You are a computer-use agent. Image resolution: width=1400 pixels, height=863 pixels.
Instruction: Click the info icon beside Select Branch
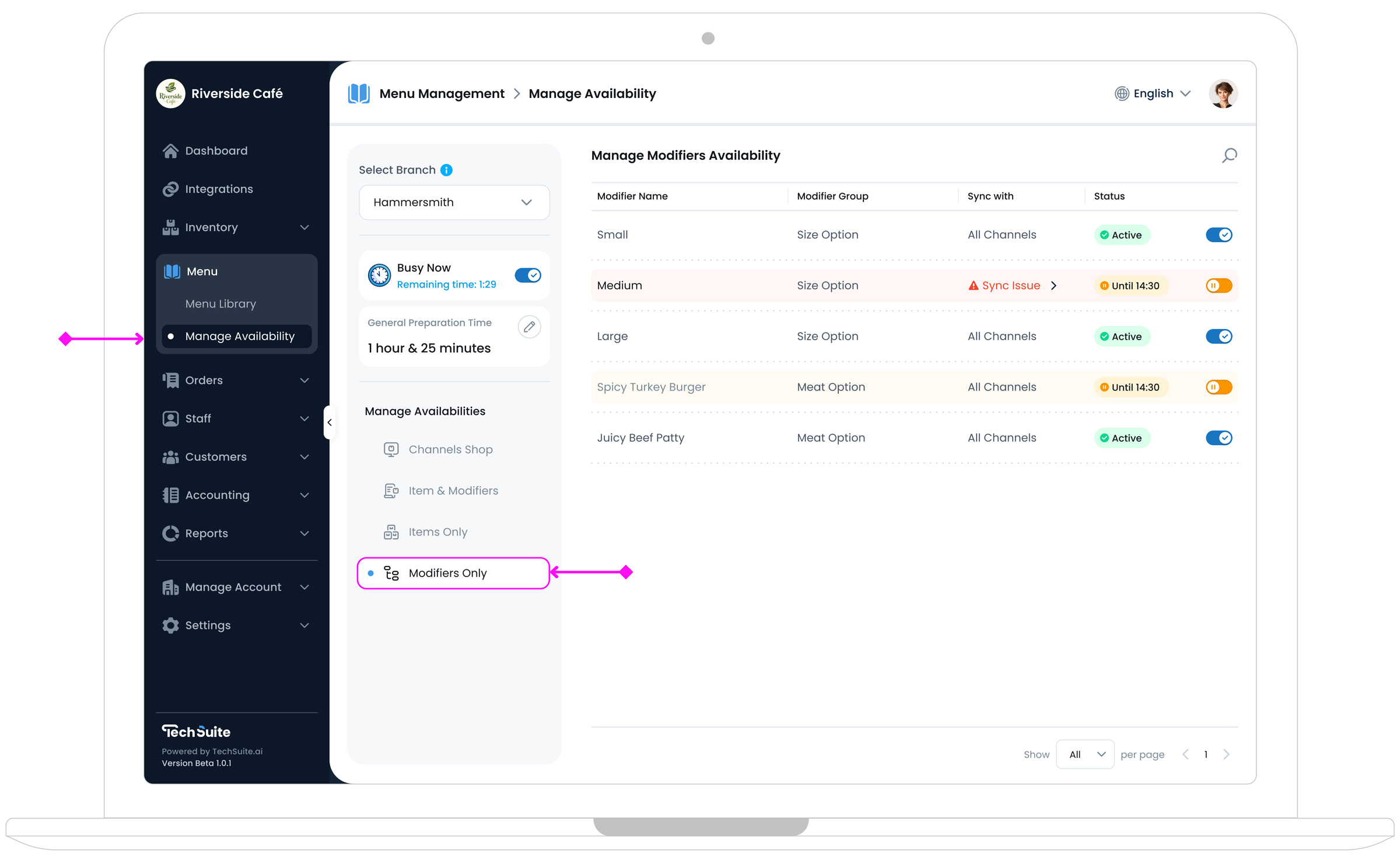pos(446,170)
